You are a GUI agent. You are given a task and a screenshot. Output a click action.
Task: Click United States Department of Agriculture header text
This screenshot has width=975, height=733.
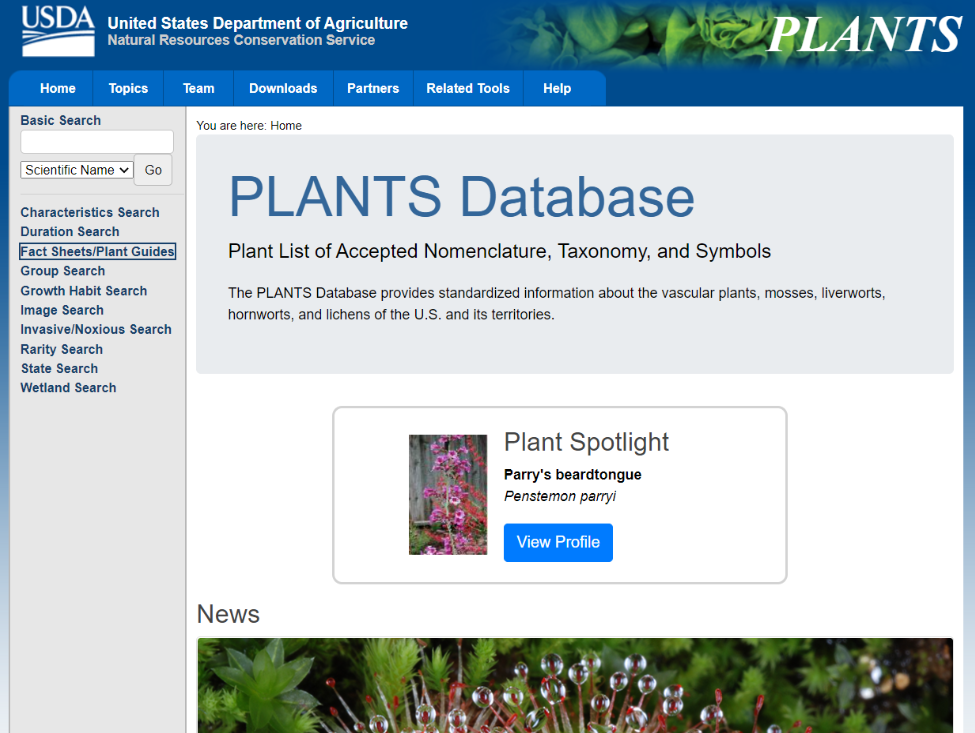257,23
